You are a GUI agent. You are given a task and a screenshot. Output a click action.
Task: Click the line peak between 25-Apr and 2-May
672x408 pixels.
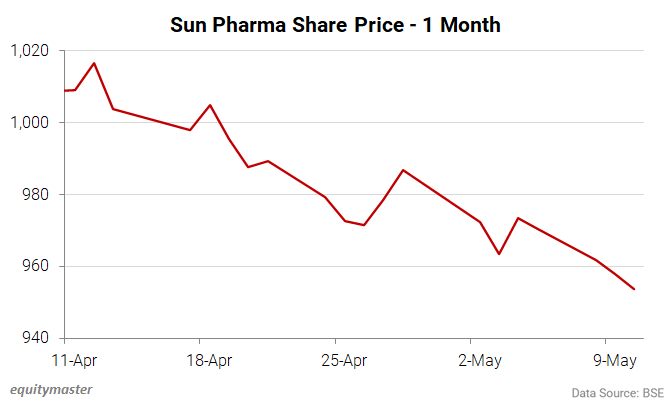[403, 170]
